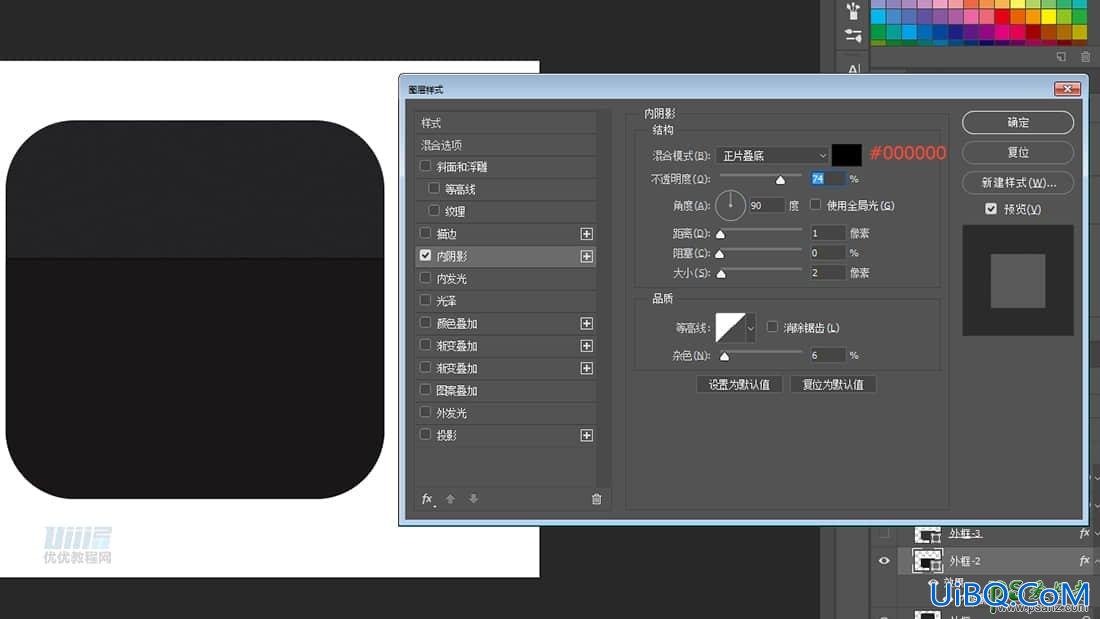Click 复位为默认值 button
This screenshot has height=619, width=1100.
(833, 385)
